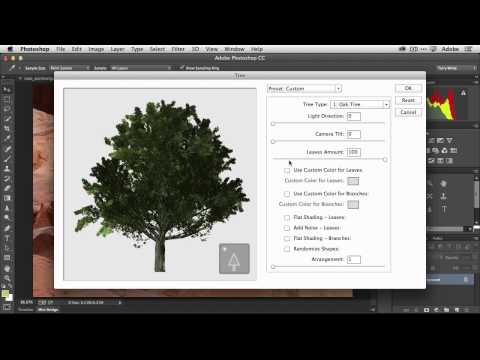
Task: Click the Leaves Amount input field
Action: (354, 152)
